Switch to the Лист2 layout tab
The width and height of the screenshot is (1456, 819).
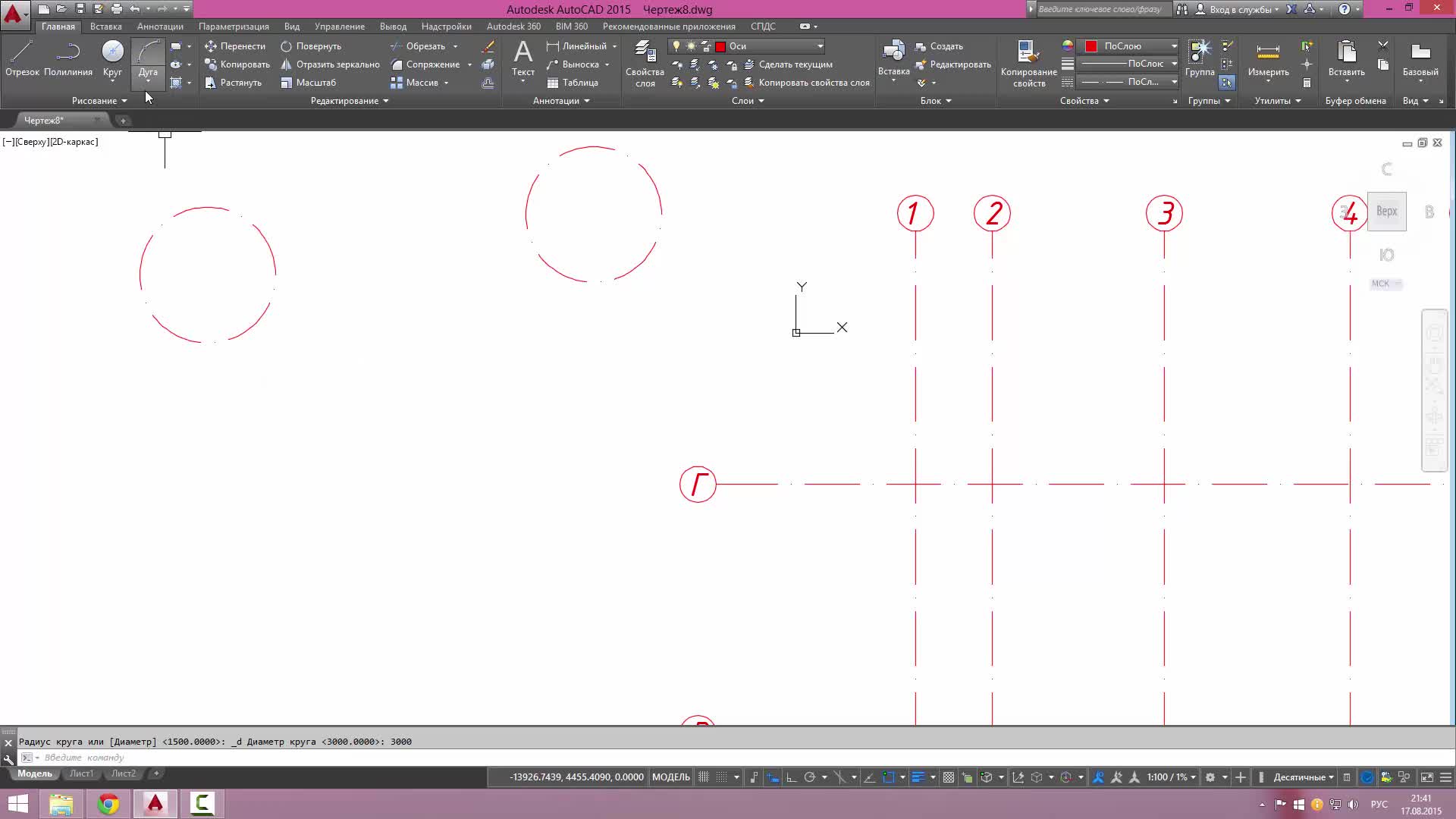point(123,773)
